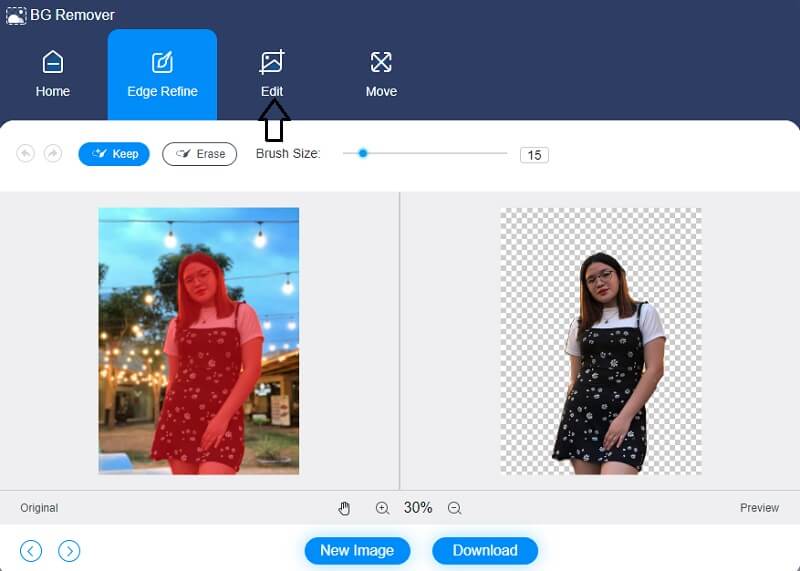Click the New Image button
This screenshot has width=800, height=571.
pos(357,550)
